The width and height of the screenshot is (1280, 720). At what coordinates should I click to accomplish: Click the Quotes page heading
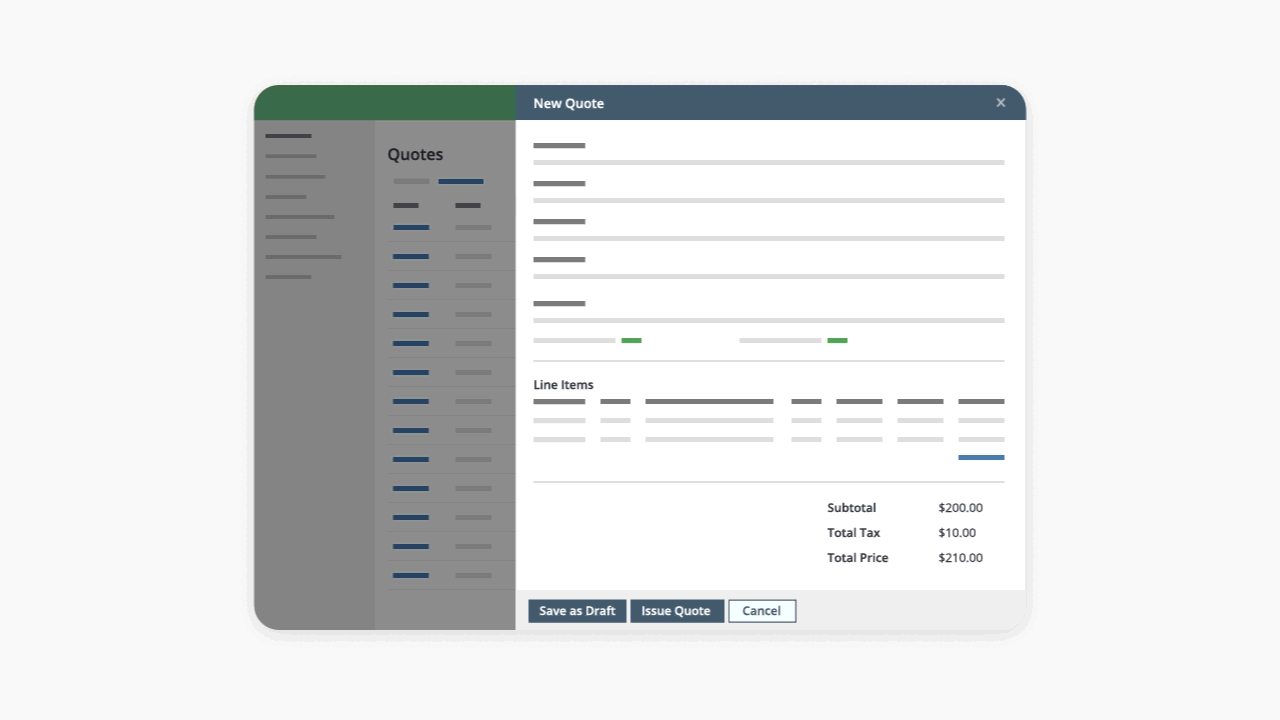pos(415,154)
